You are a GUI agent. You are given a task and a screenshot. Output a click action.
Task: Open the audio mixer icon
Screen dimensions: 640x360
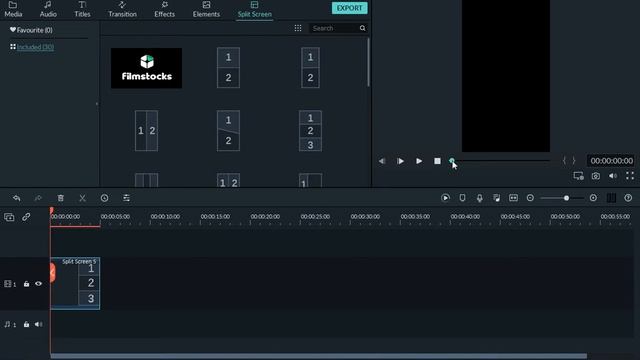(x=496, y=198)
